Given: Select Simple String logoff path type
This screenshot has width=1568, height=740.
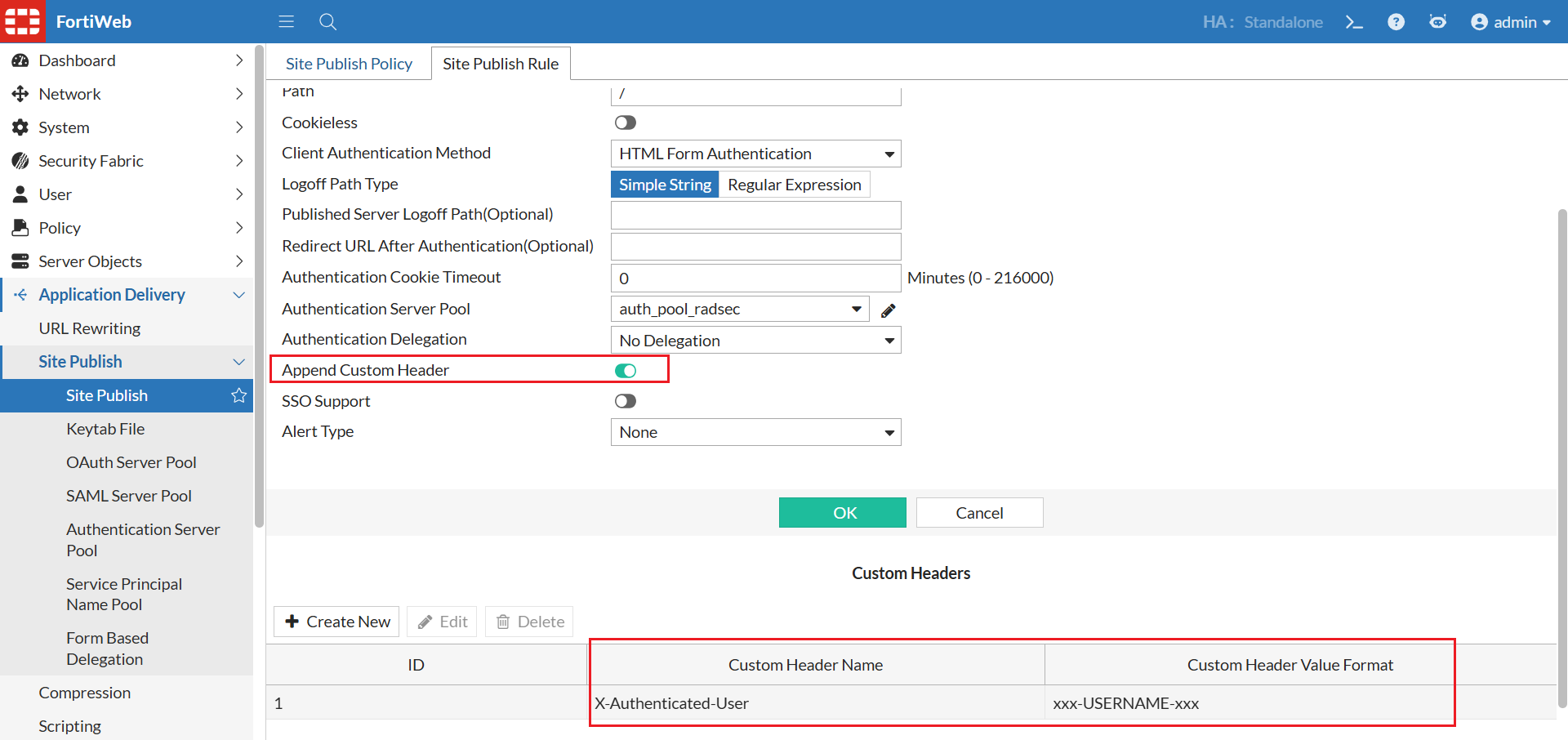Looking at the screenshot, I should (665, 185).
